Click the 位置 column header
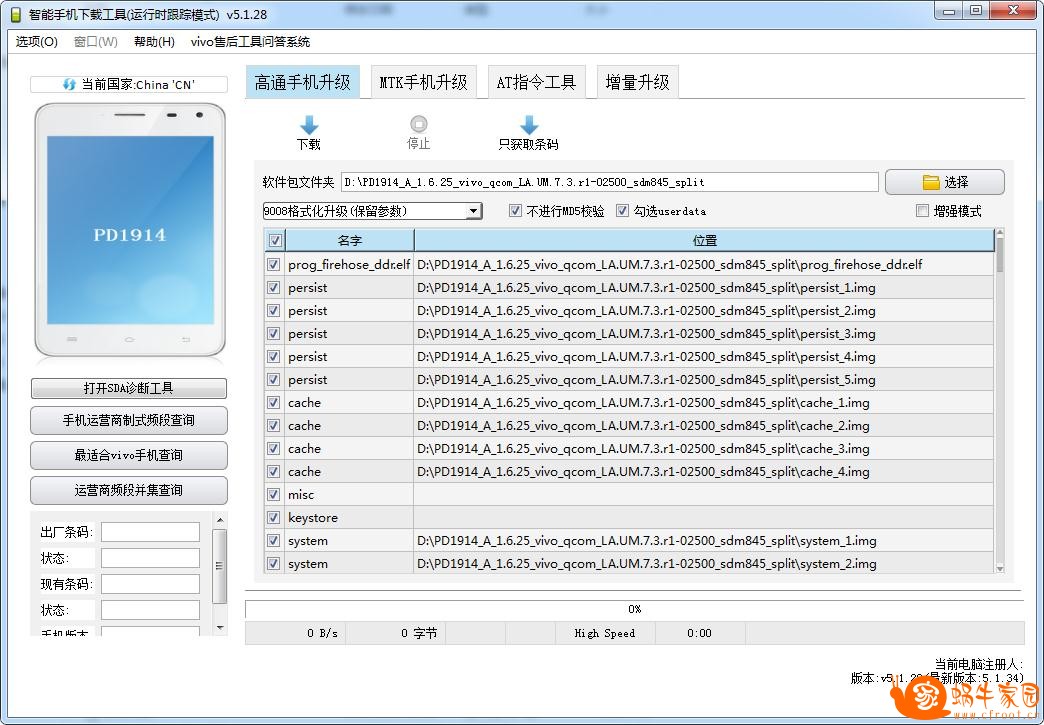Image resolution: width=1044 pixels, height=725 pixels. point(704,240)
